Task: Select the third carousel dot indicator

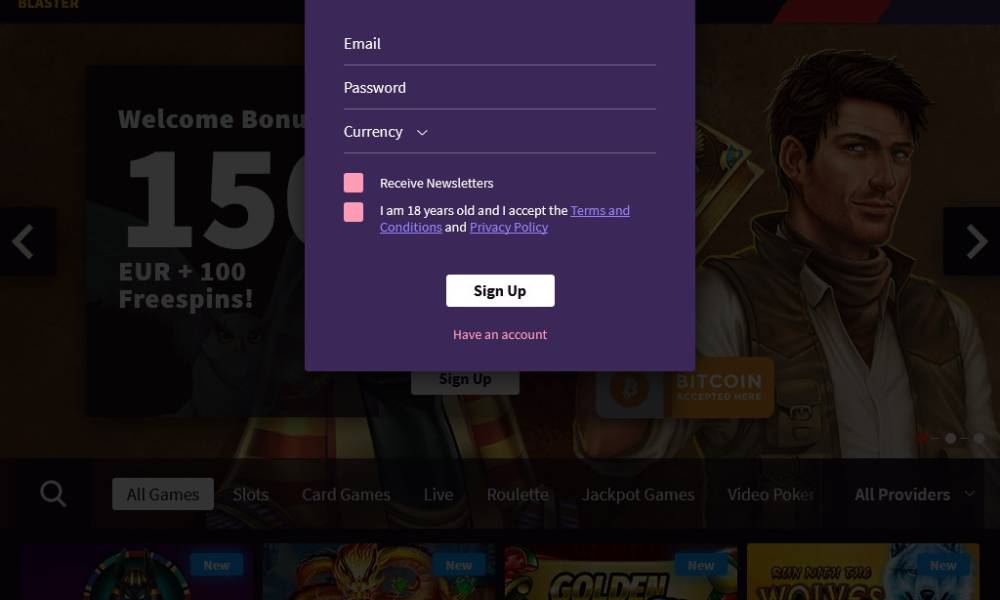Action: coord(978,438)
